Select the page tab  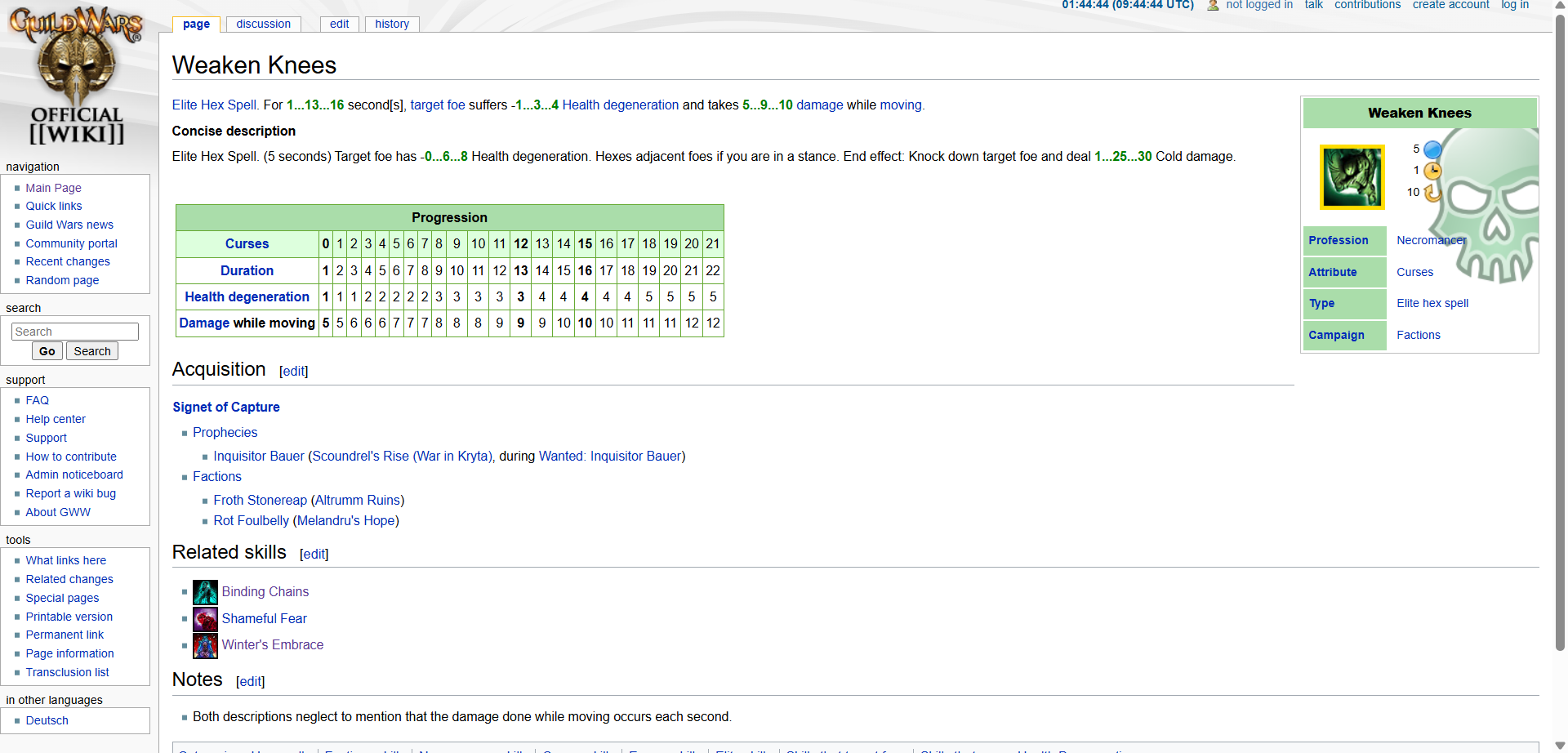point(196,24)
